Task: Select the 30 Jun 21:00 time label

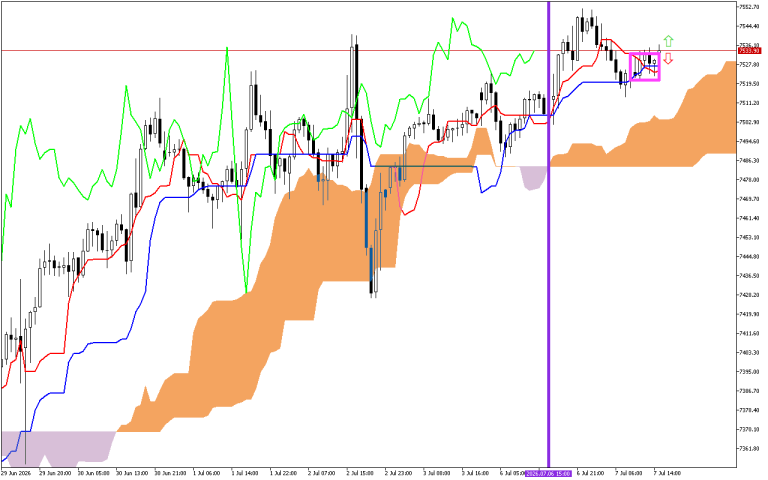Action: (170, 474)
